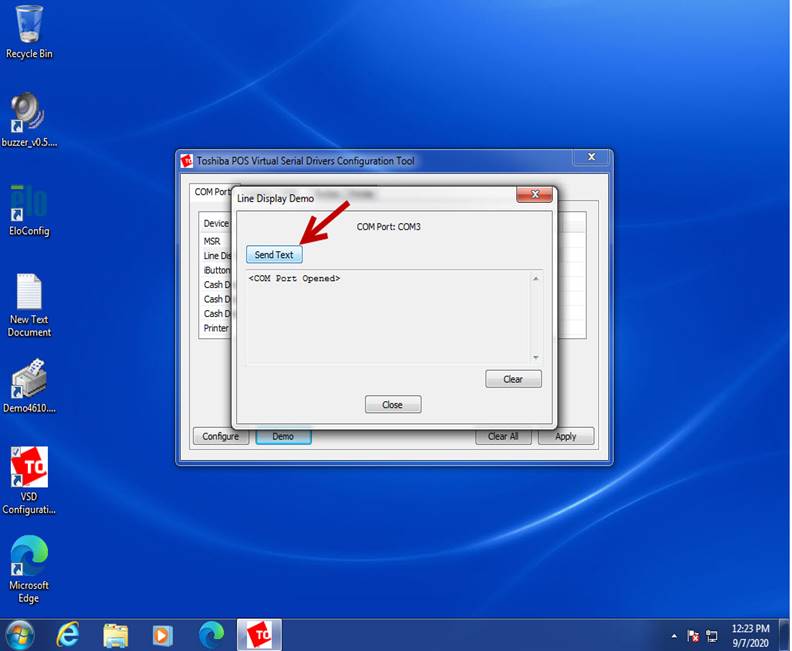Select the buzzer_v0.5 desktop shortcut

[29, 117]
